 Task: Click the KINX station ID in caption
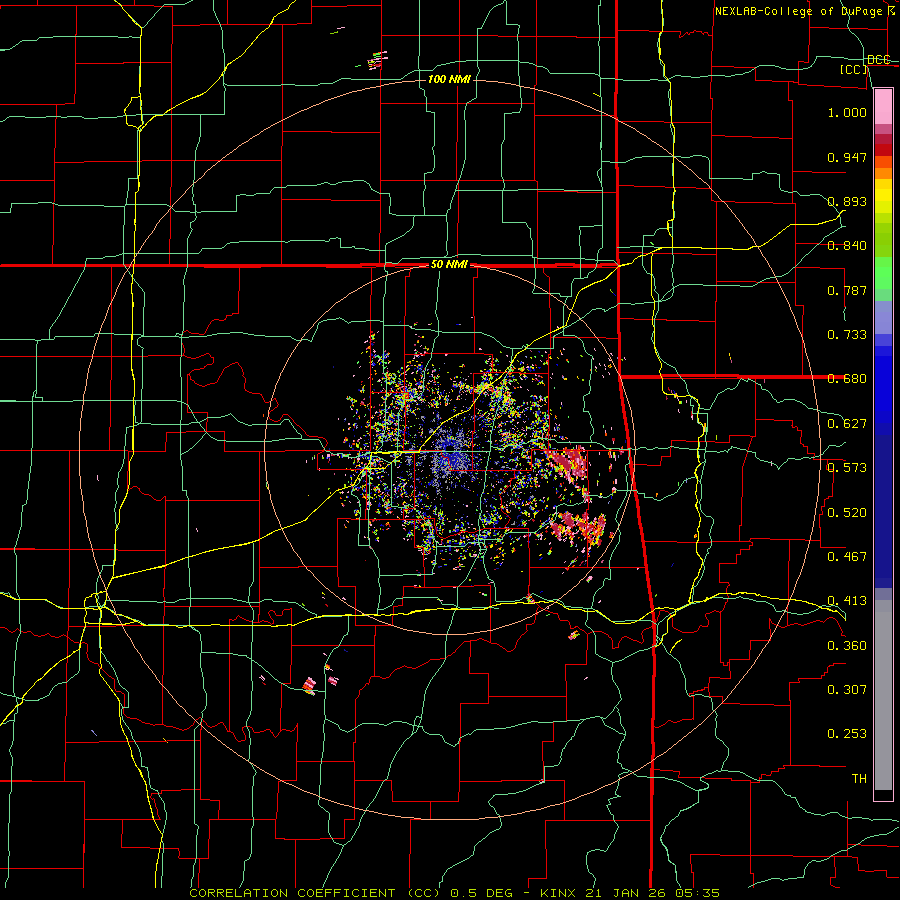coord(560,893)
